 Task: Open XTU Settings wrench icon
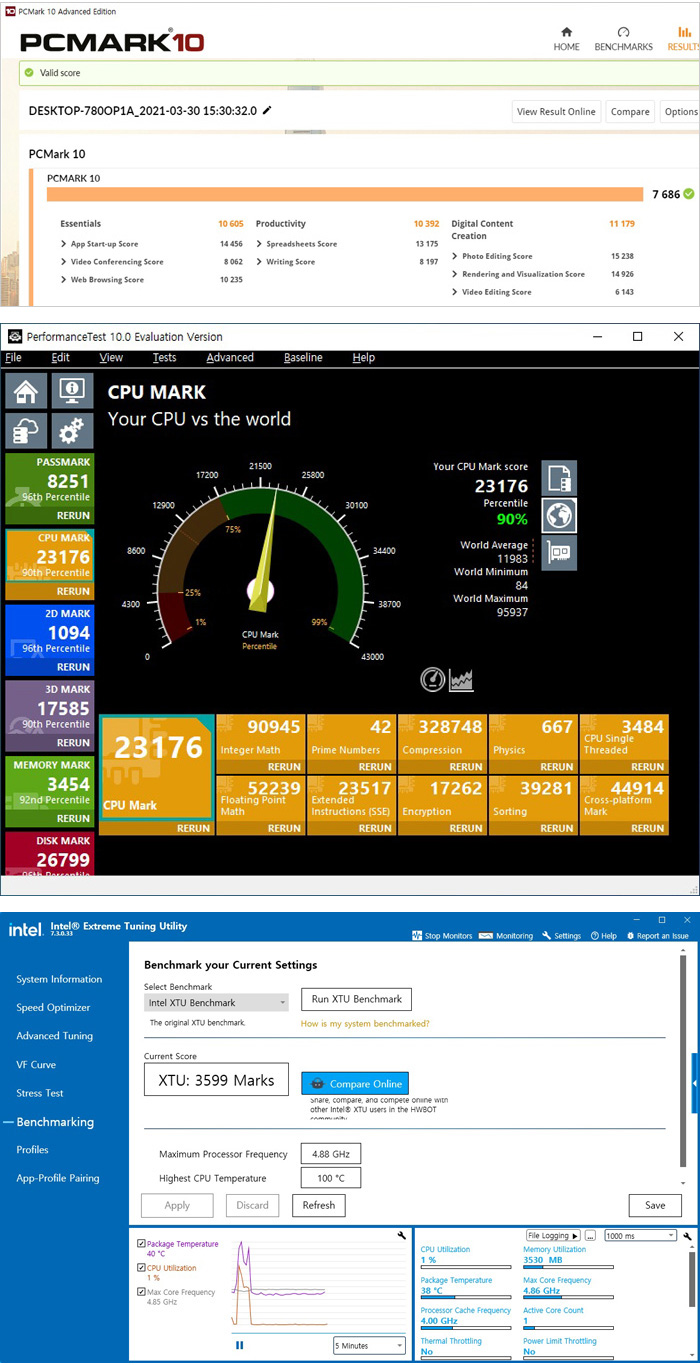(x=547, y=936)
